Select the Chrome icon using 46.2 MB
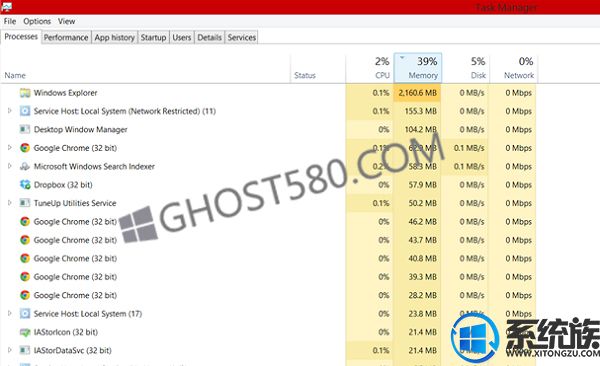Screen dimensions: 600x366 (x=25, y=221)
